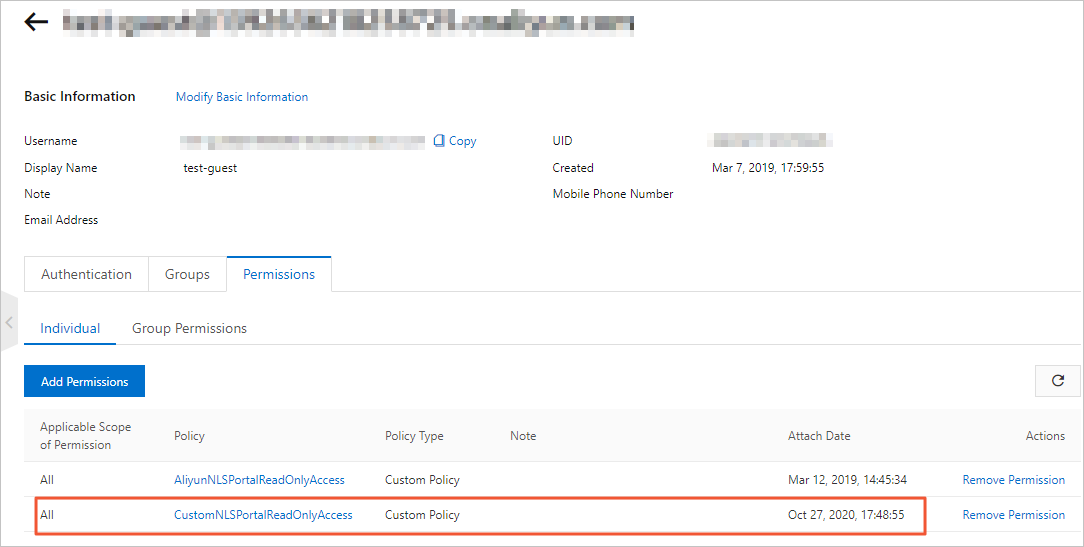This screenshot has height=547, width=1084.
Task: Select attach date Oct 27, 2020, 17:48:55
Action: click(846, 514)
